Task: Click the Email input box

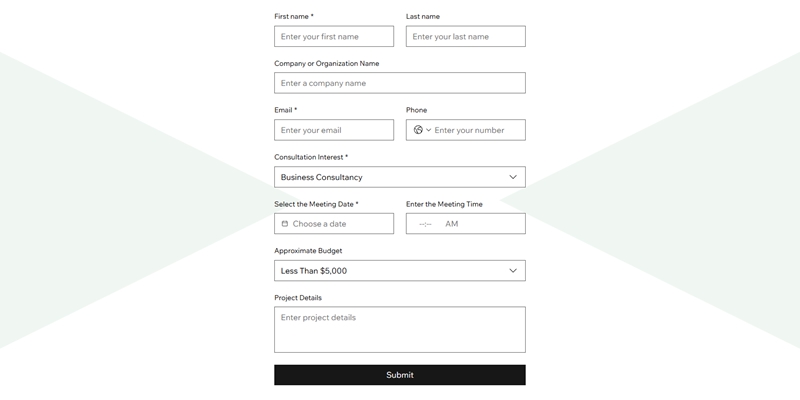Action: tap(334, 130)
